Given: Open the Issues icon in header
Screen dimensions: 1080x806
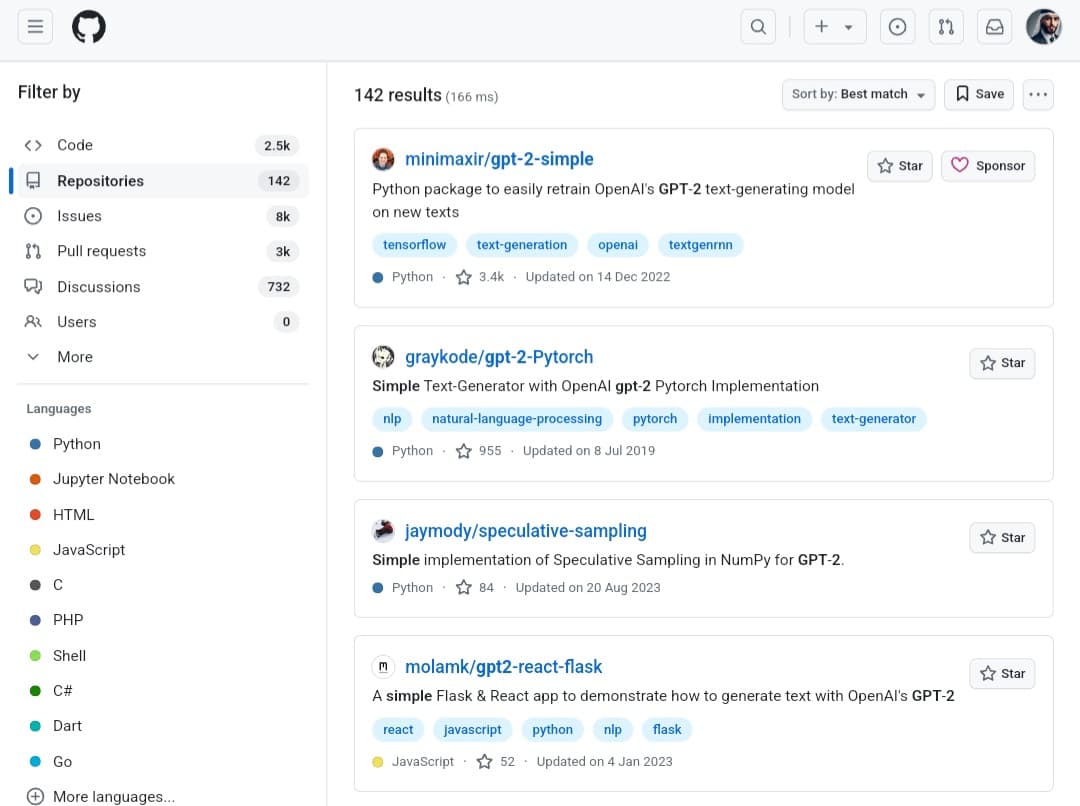Looking at the screenshot, I should [897, 27].
